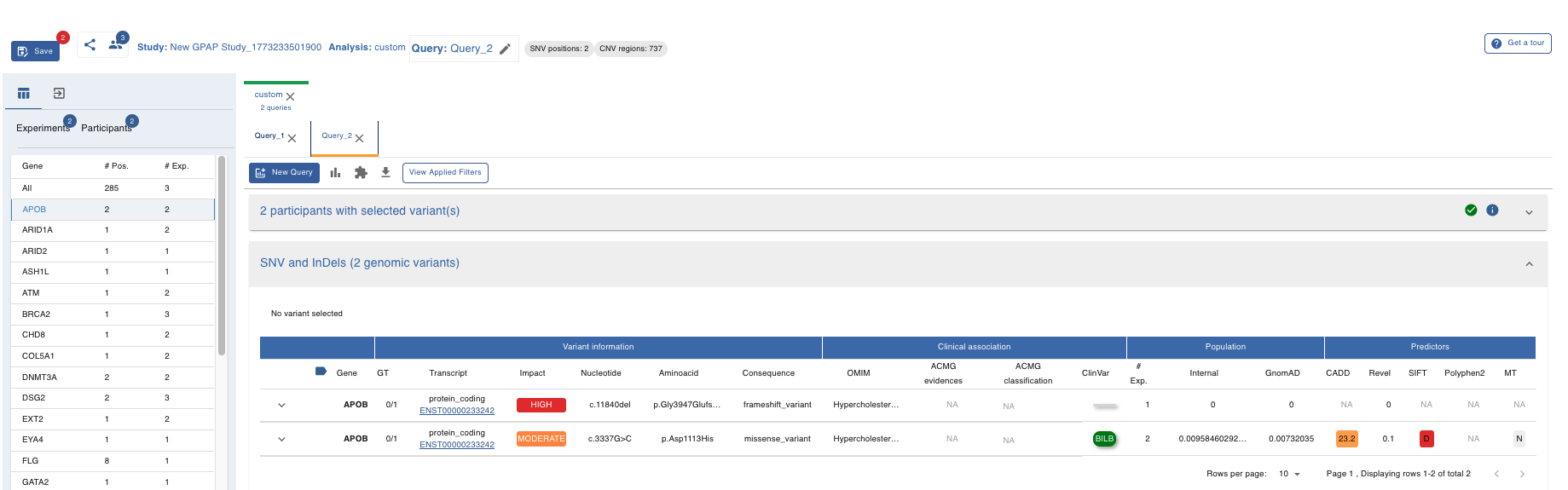Open the participants group icon in the header
This screenshot has width=1568, height=490.
(115, 44)
